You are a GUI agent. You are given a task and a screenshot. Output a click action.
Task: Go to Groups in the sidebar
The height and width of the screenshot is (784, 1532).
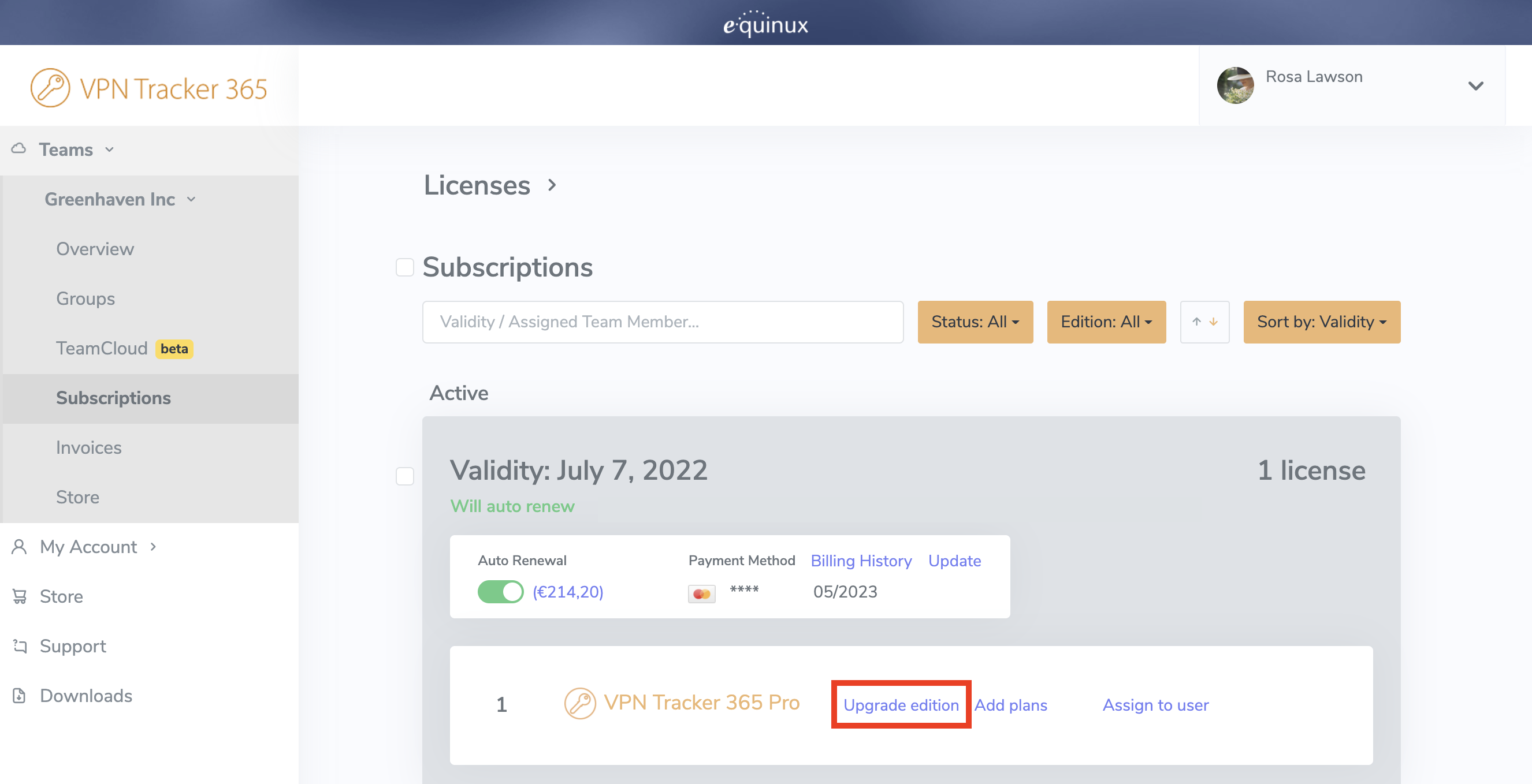85,298
